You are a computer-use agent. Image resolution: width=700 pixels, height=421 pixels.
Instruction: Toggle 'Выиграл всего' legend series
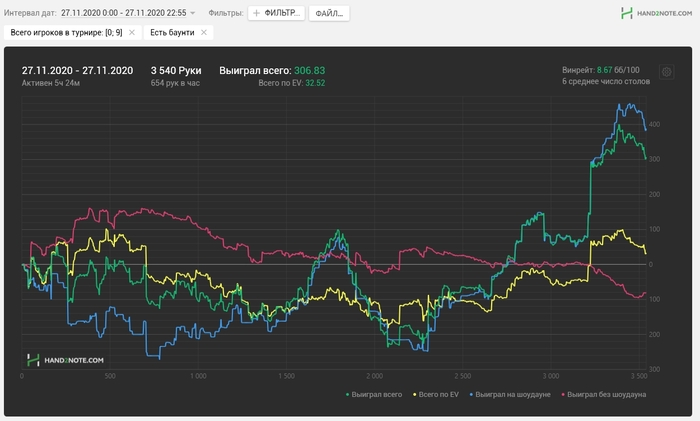coord(374,395)
